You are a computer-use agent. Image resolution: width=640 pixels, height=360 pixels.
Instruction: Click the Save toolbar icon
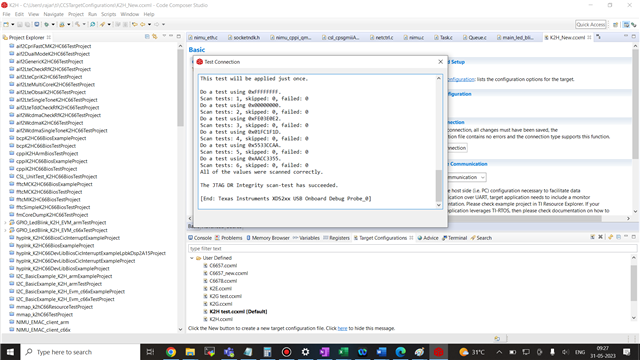click(x=20, y=24)
